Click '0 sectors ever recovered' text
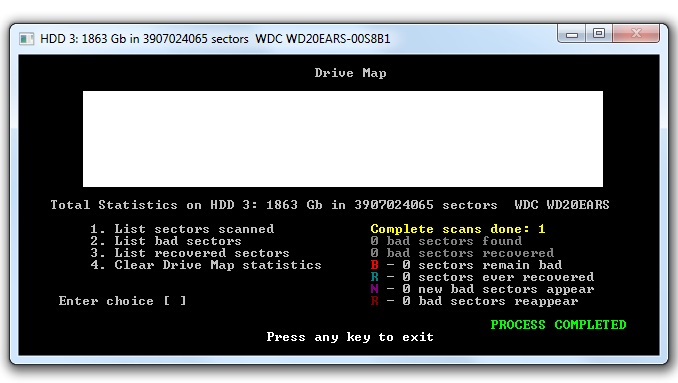Viewport: 678px width, 383px height. click(498, 277)
